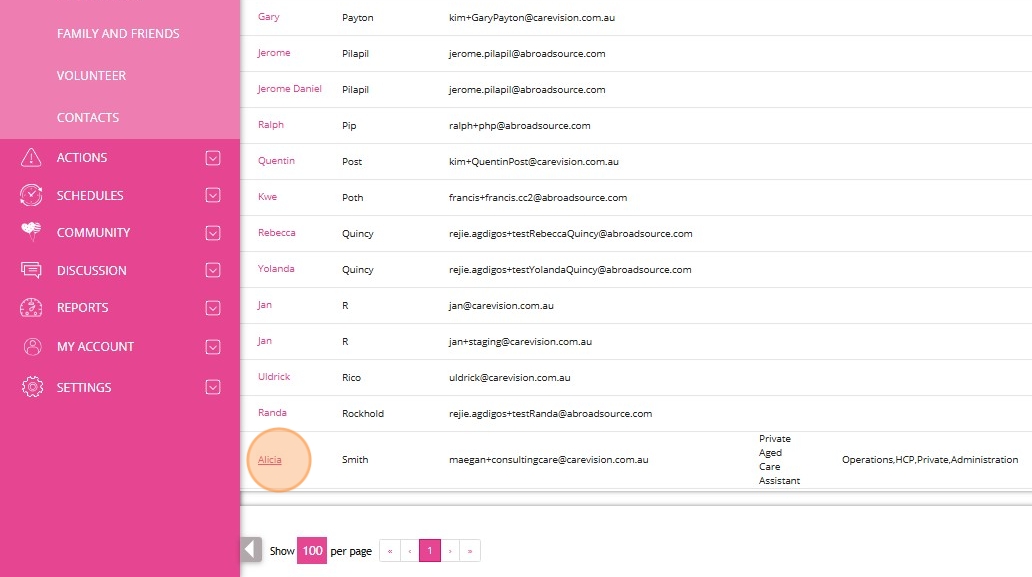Image resolution: width=1032 pixels, height=577 pixels.
Task: Click Private Aged Care Assistant role text
Action: coord(779,459)
